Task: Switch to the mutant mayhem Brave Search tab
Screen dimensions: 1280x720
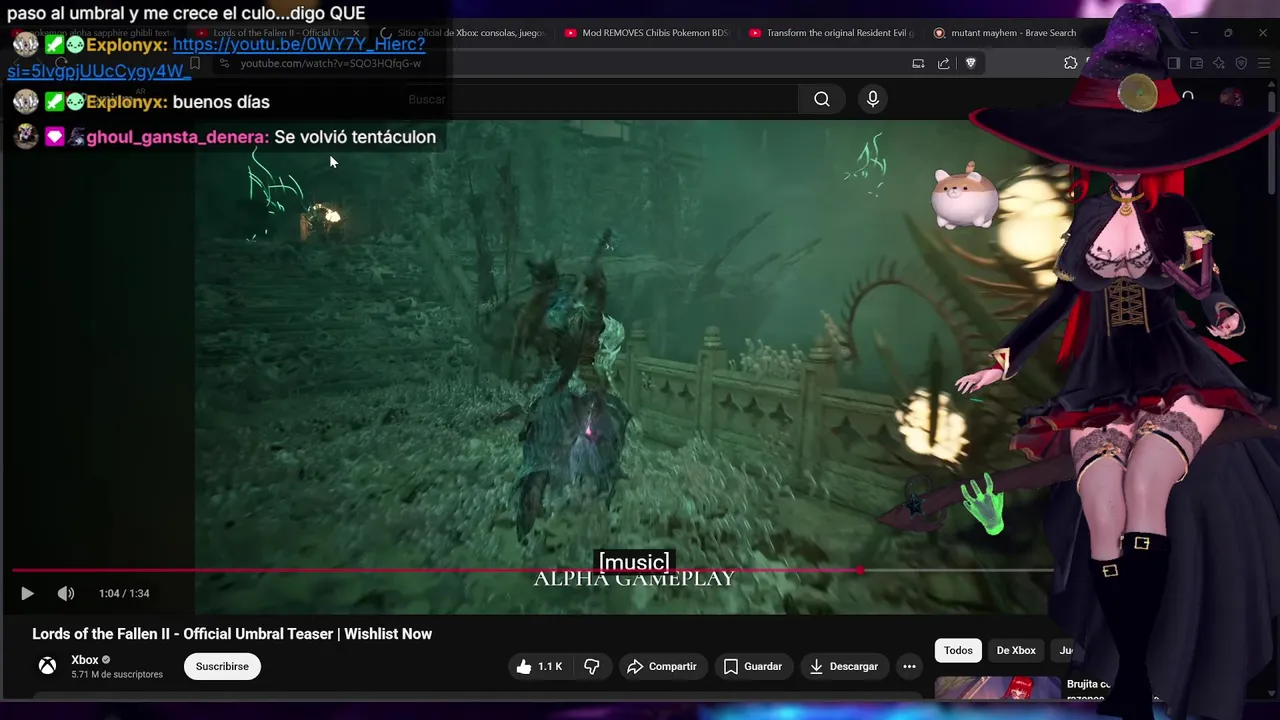Action: tap(1005, 33)
